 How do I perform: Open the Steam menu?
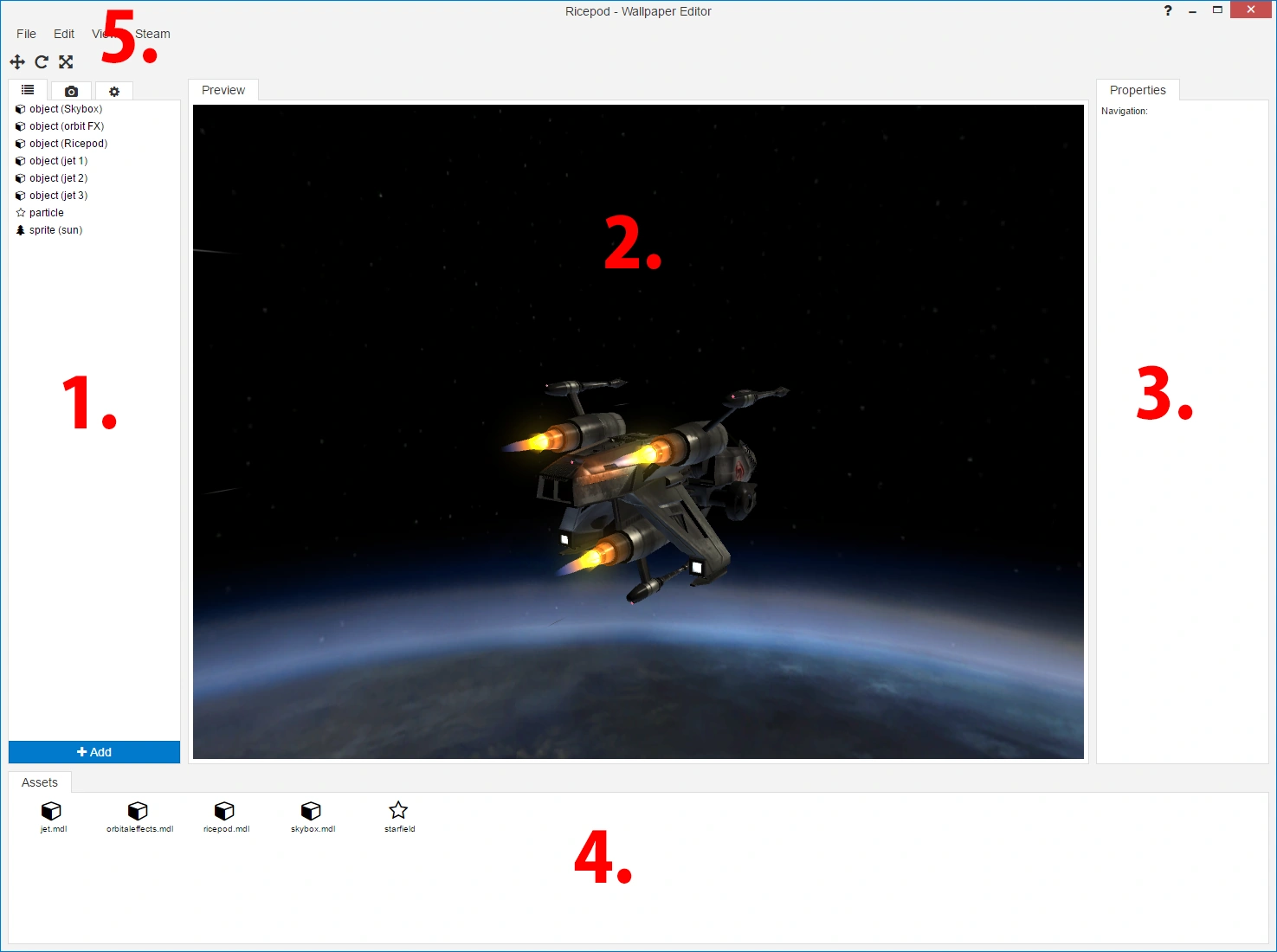tap(152, 34)
